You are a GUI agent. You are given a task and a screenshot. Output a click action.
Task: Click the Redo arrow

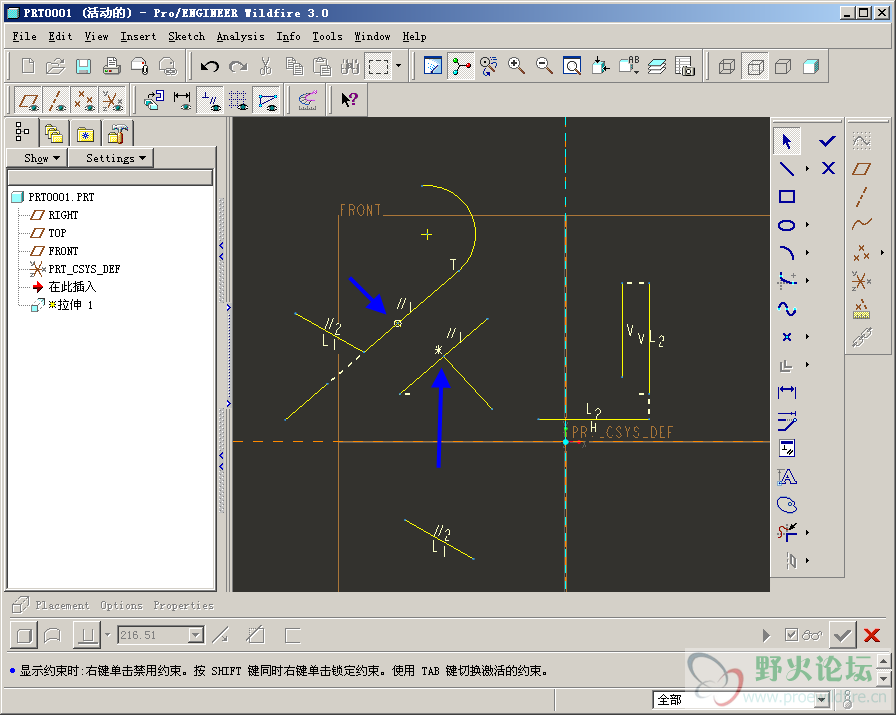click(238, 66)
